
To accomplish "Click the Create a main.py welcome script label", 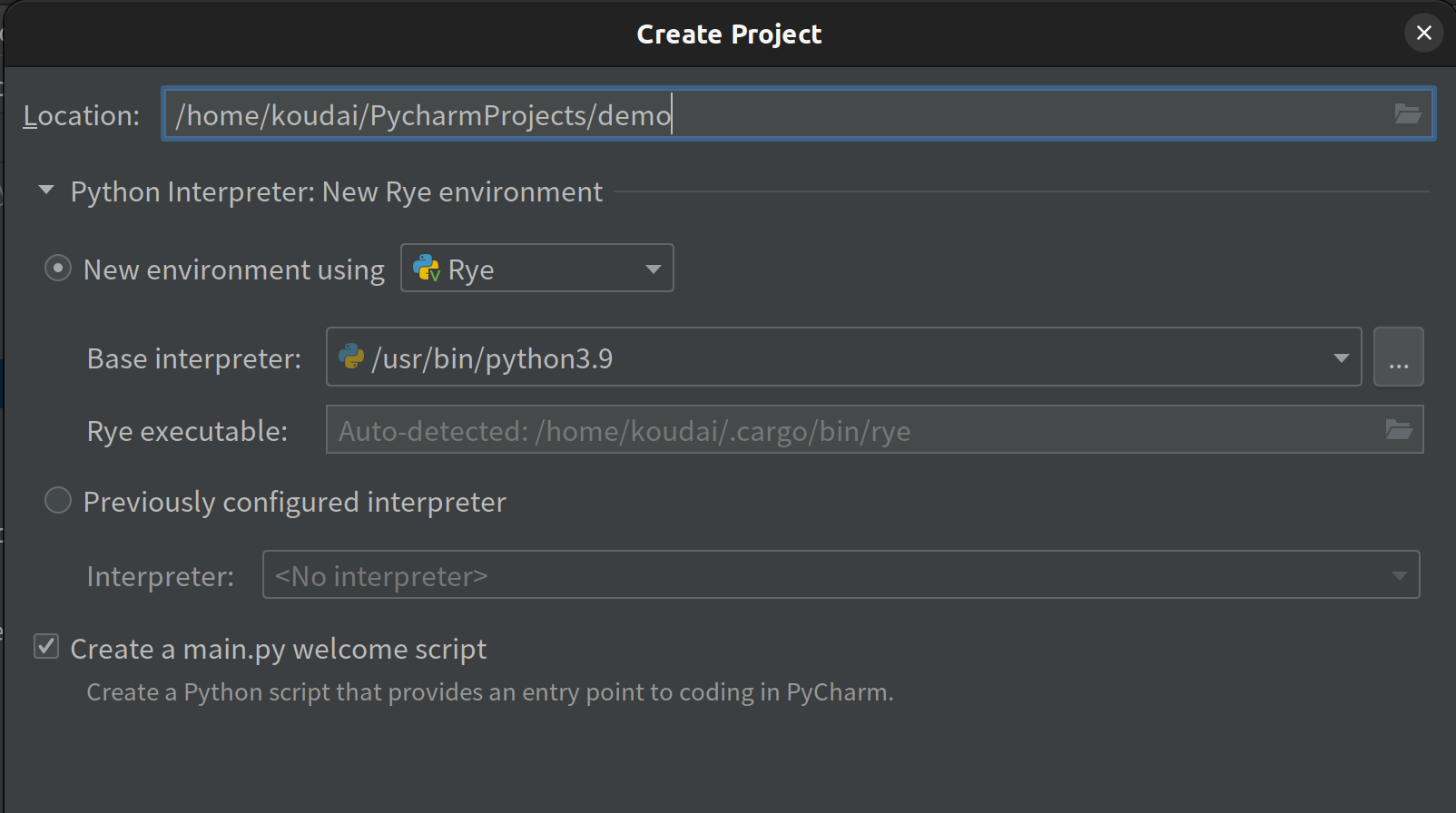I will pyautogui.click(x=278, y=650).
